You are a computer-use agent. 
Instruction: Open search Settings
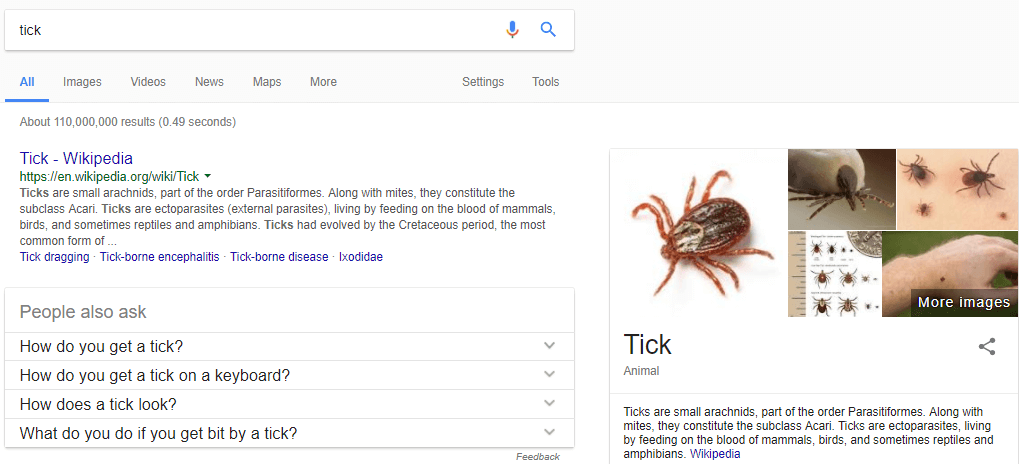click(x=483, y=82)
